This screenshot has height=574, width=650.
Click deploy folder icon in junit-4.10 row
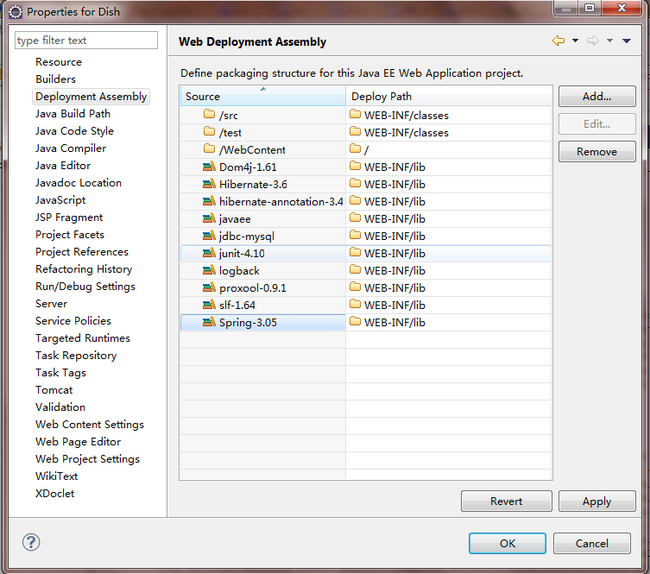pos(355,252)
